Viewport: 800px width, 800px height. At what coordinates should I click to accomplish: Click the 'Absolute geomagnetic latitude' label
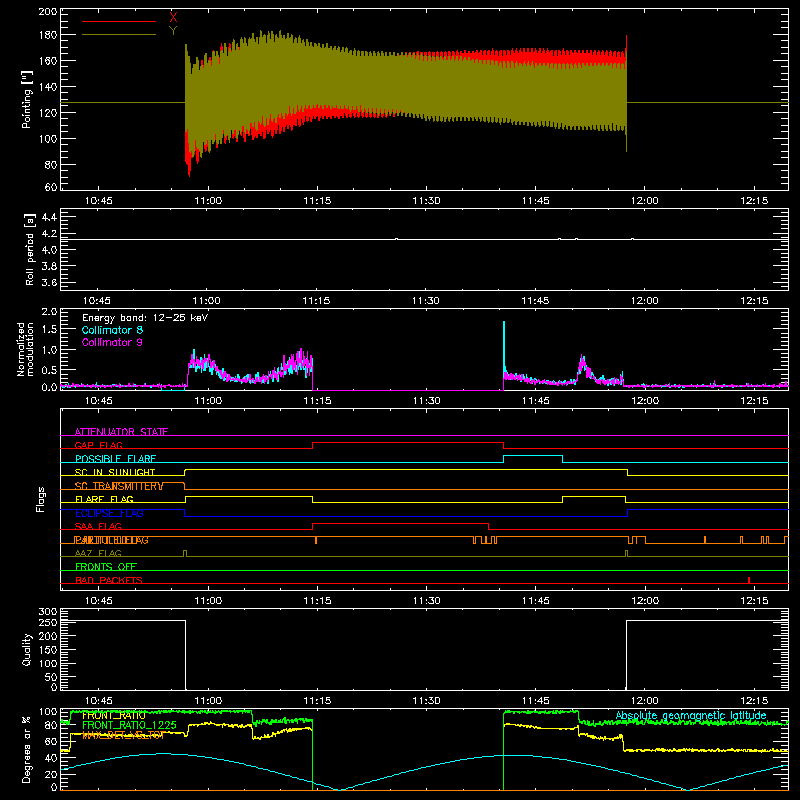(x=691, y=716)
